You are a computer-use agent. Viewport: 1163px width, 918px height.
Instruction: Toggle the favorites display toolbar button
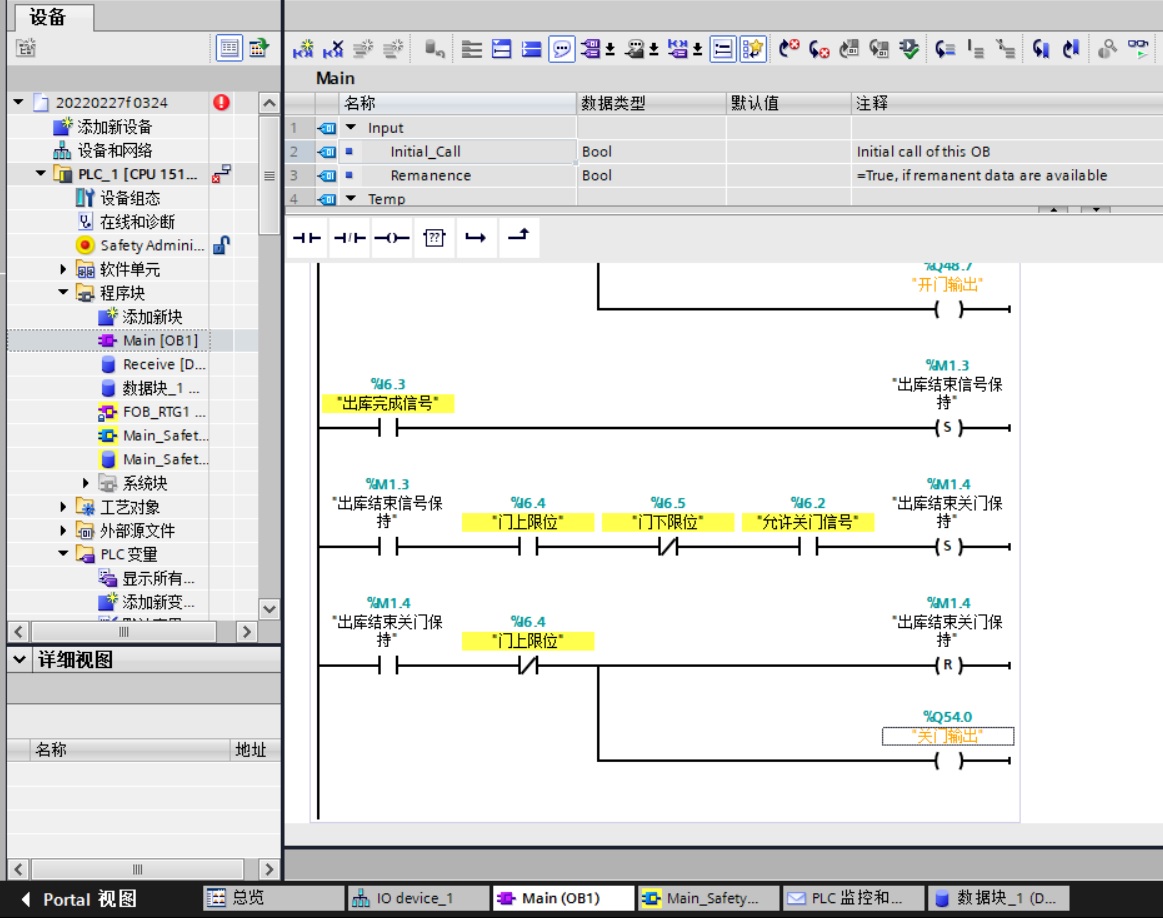(753, 48)
